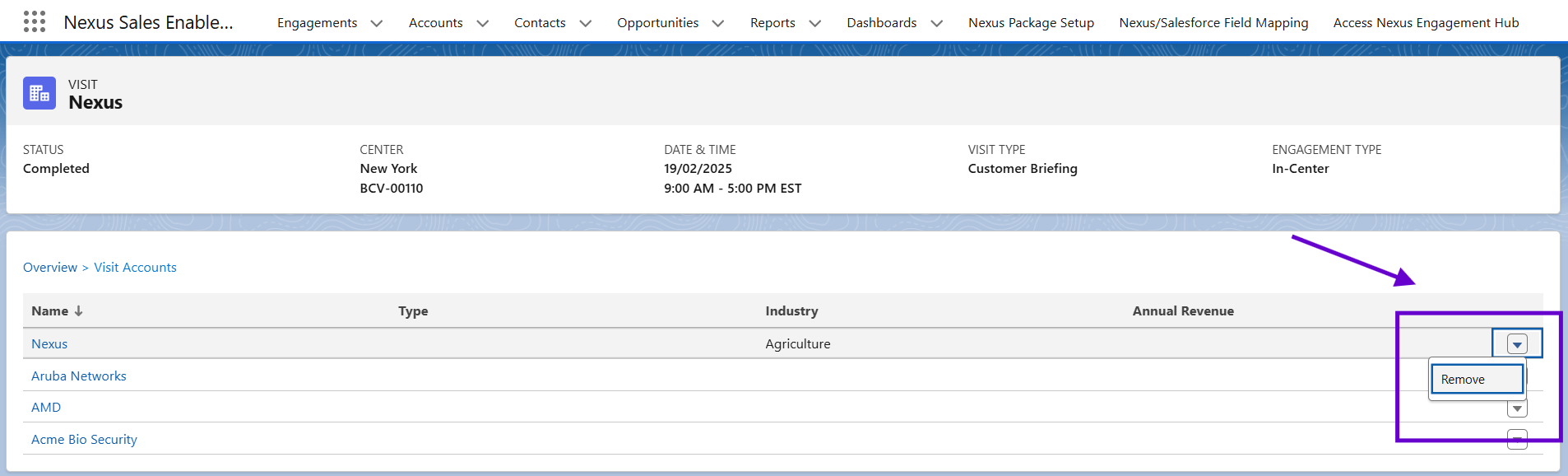Viewport: 1568px width, 476px height.
Task: Open the Contacts tab
Action: [x=540, y=23]
